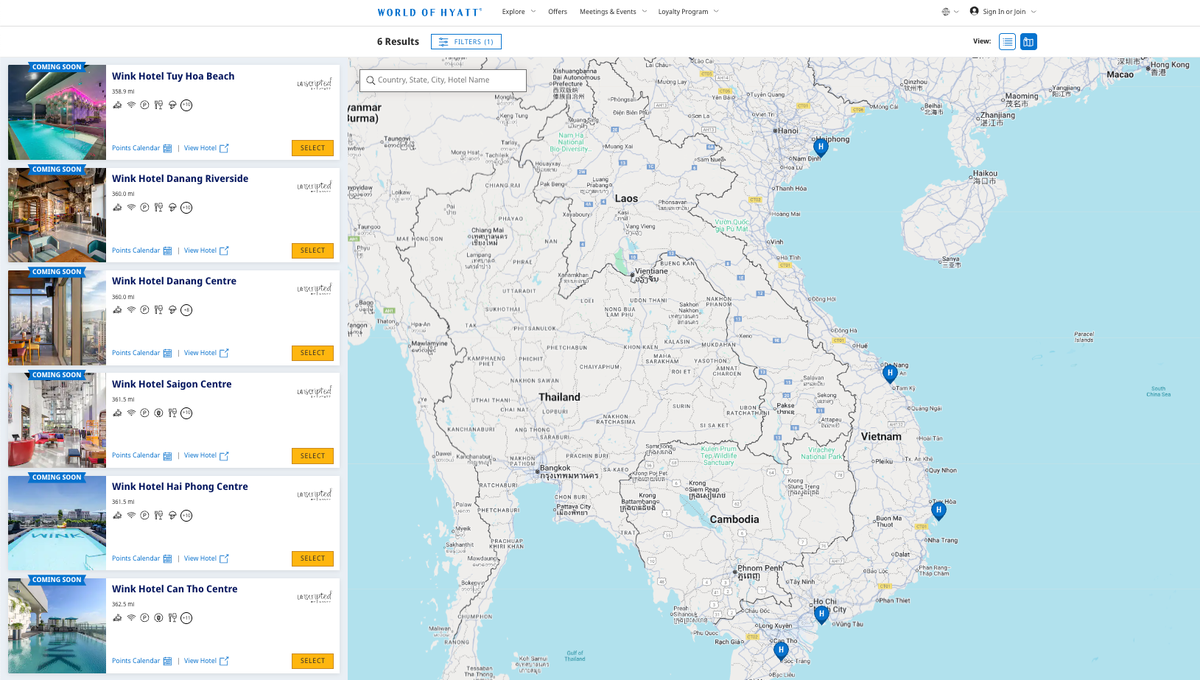Select the list view icon next to View
This screenshot has height=680, width=1200.
[x=1007, y=41]
